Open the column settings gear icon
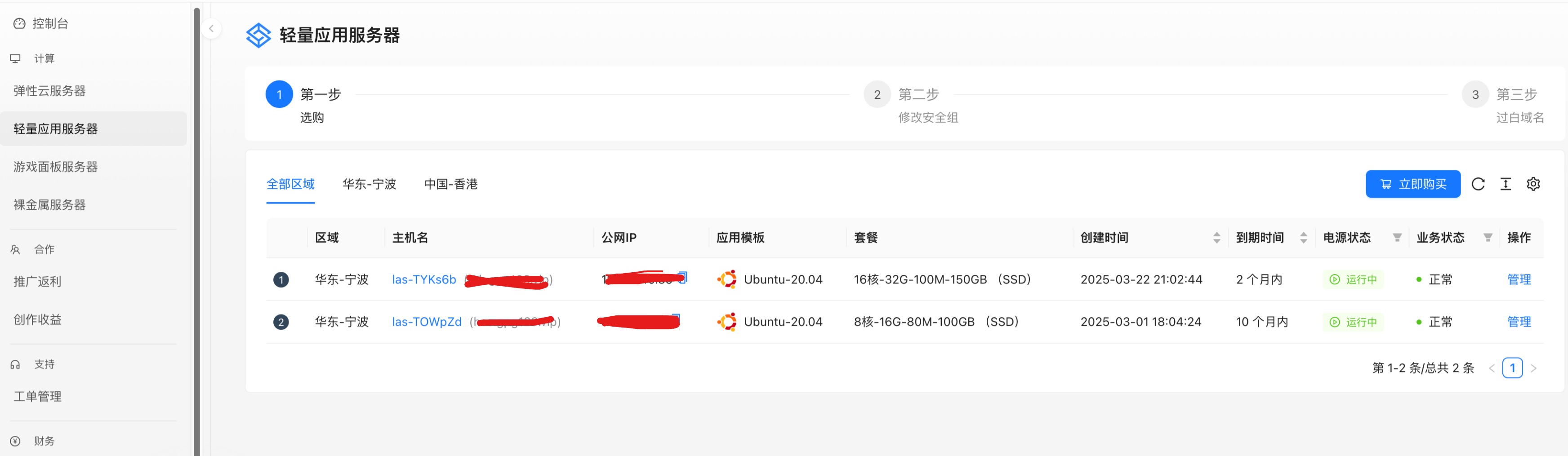The image size is (1568, 456). [1532, 184]
